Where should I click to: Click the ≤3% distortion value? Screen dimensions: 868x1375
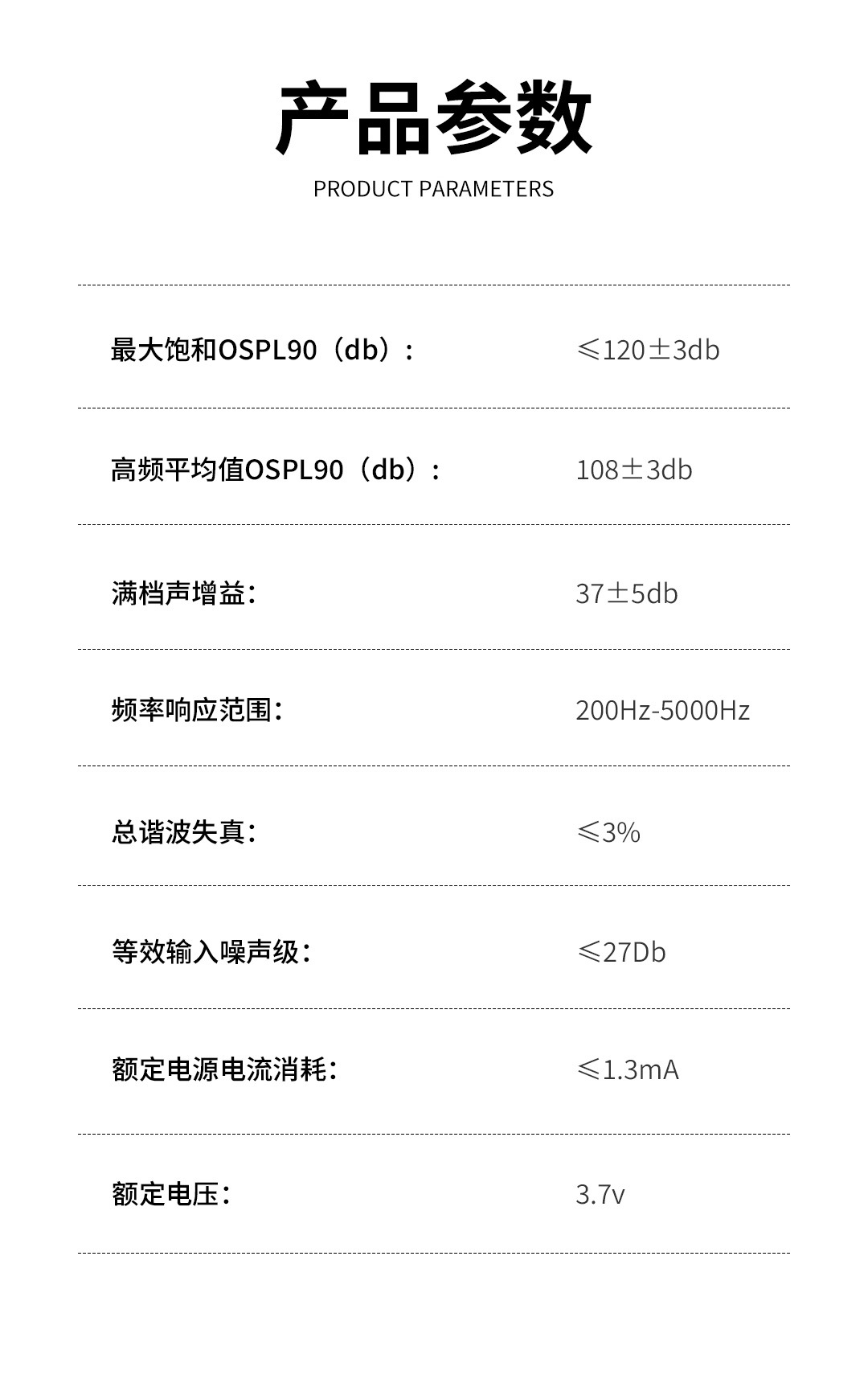608,832
